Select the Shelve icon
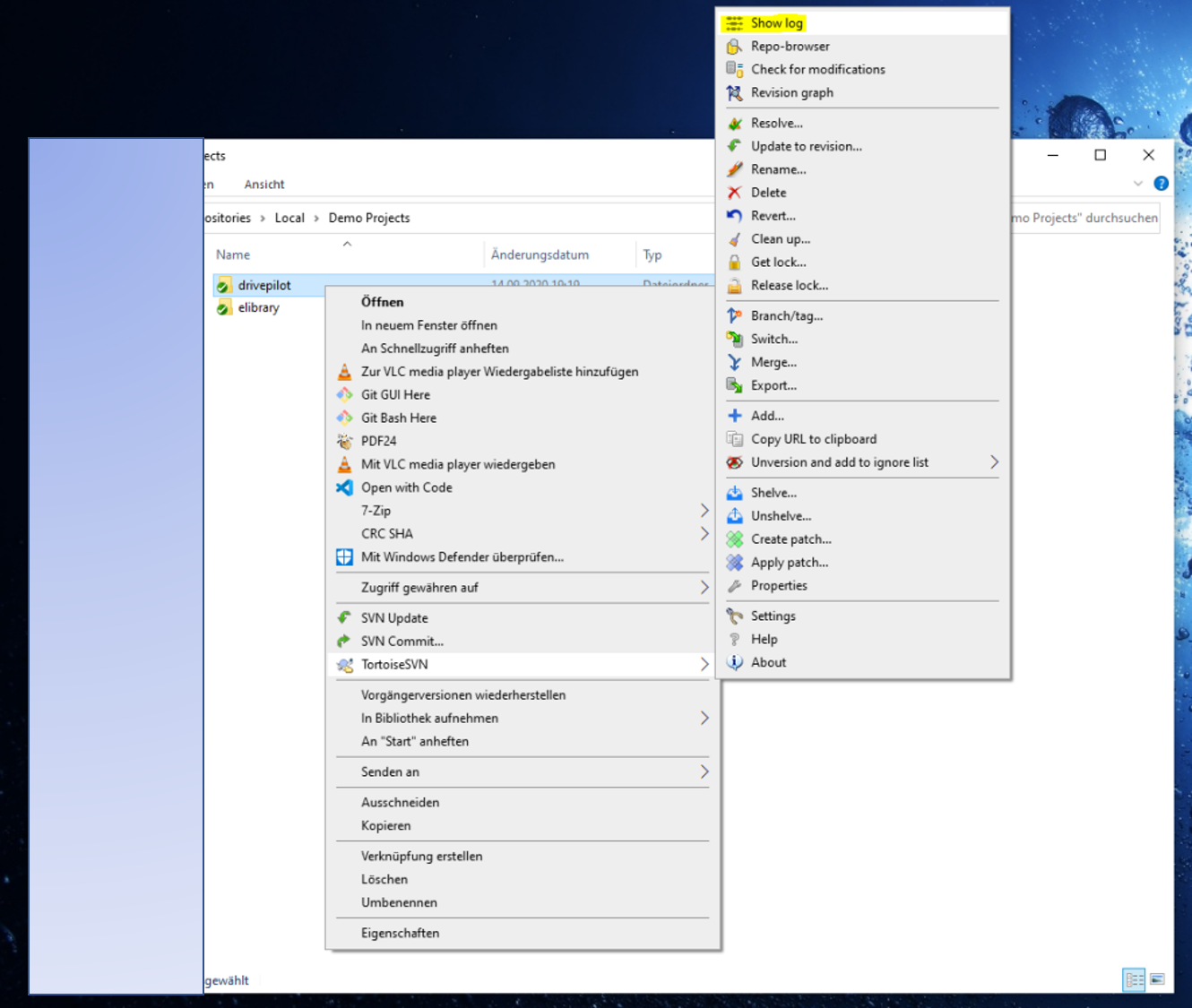This screenshot has width=1192, height=1008. [x=735, y=492]
